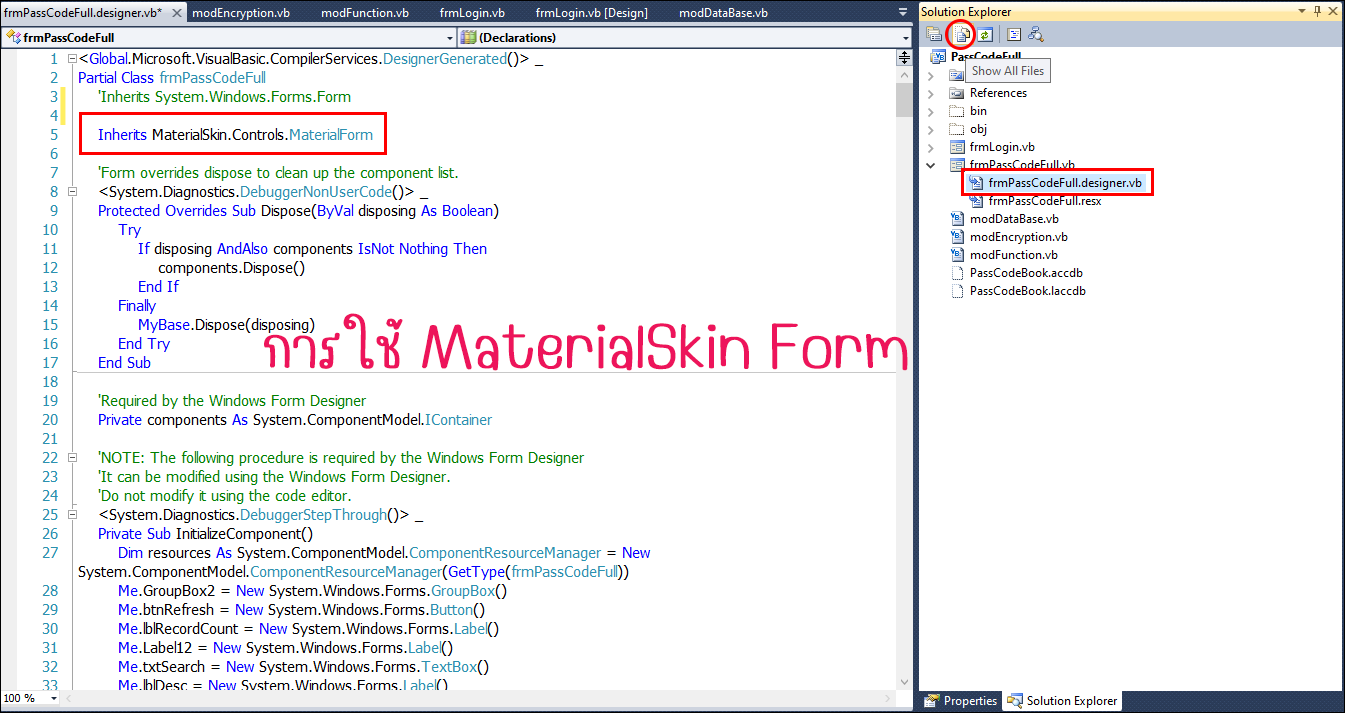This screenshot has width=1345, height=713.
Task: Open the Properties panel tab
Action: (x=960, y=701)
